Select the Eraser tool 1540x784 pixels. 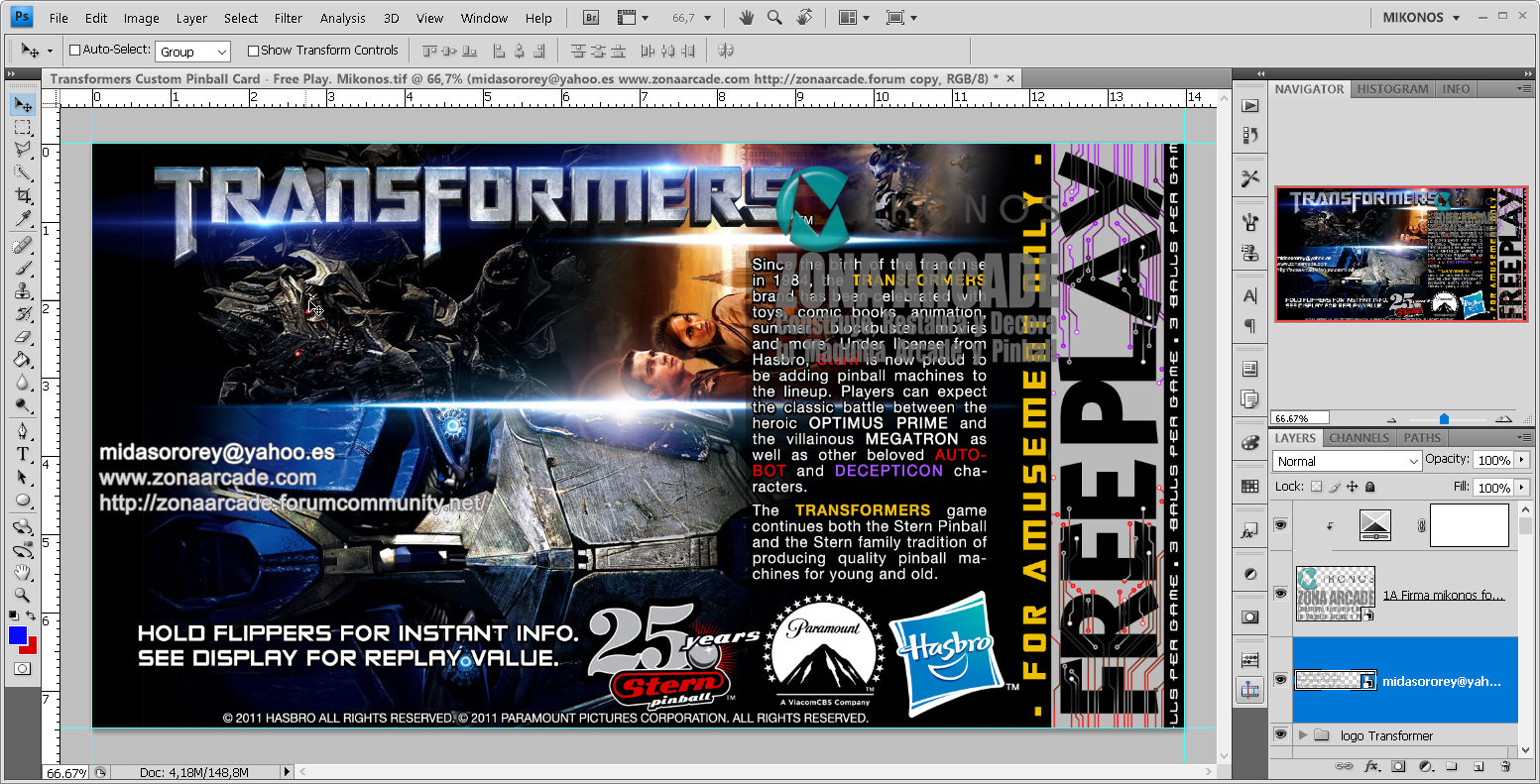(x=23, y=337)
